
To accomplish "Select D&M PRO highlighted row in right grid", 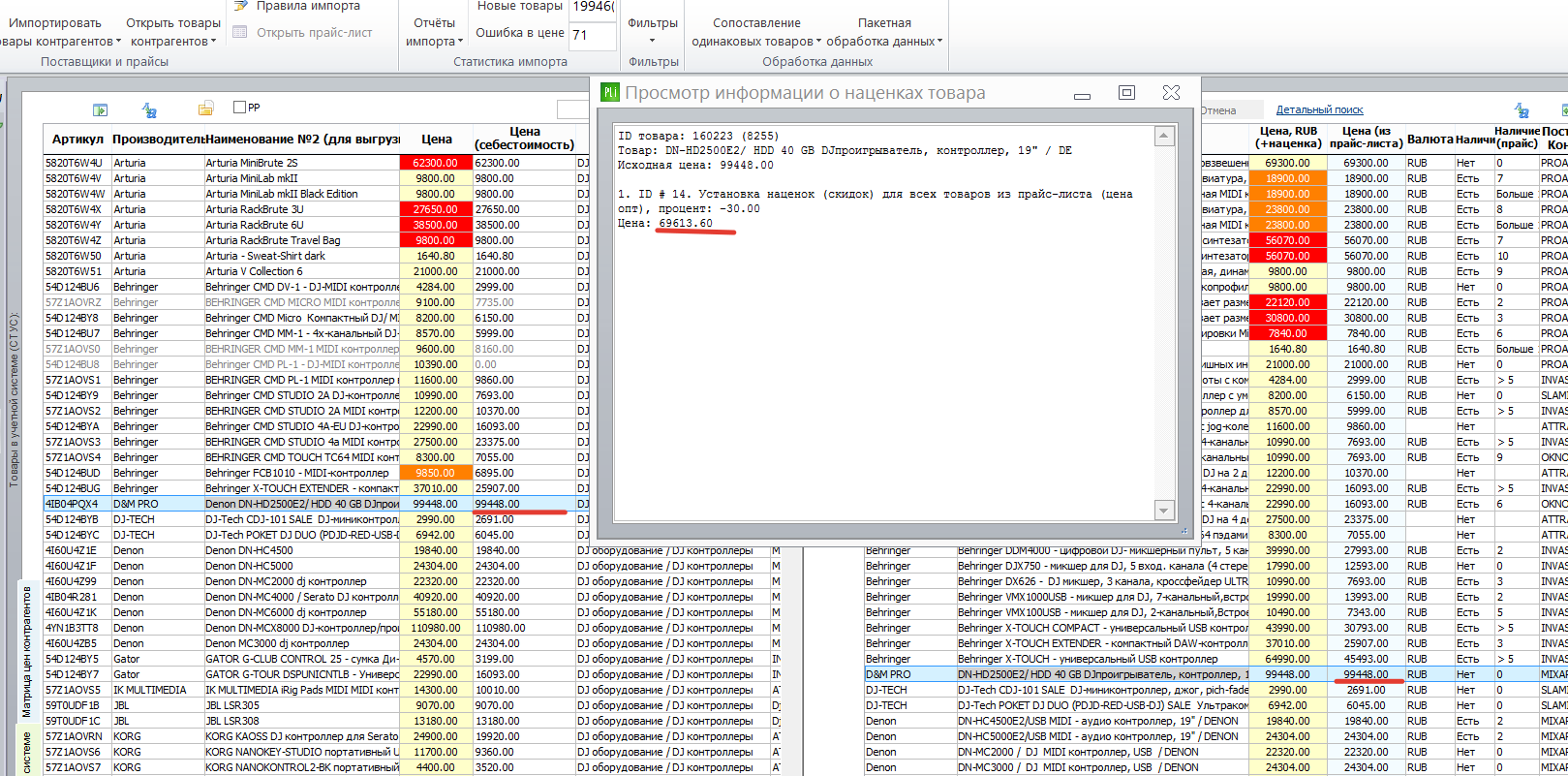I will coord(1102,674).
